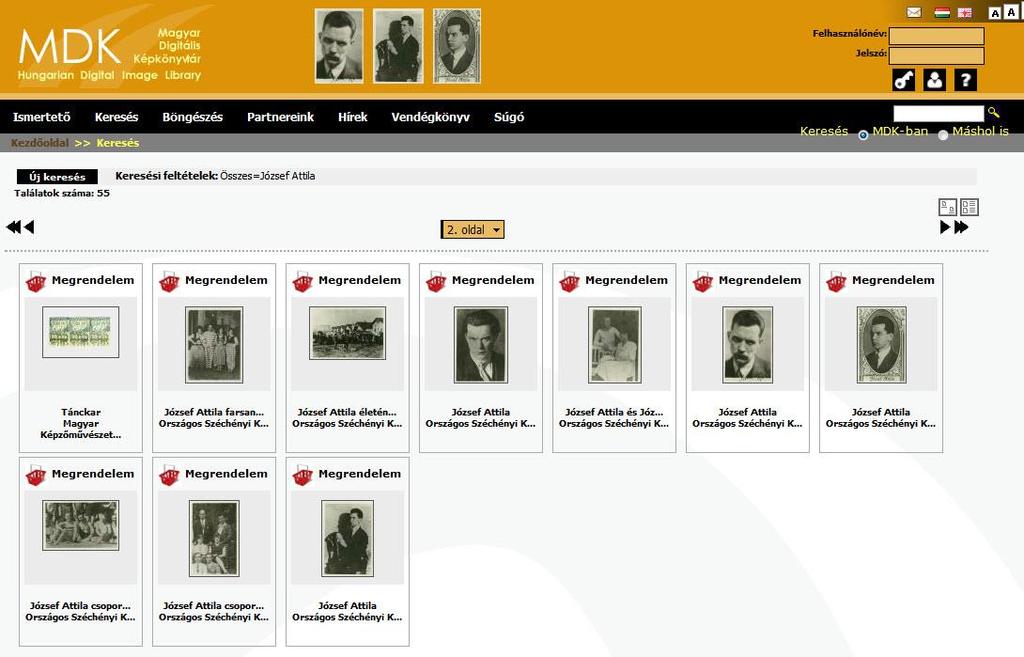The width and height of the screenshot is (1024, 657).
Task: Click the magnifier quick search icon
Action: pyautogui.click(x=993, y=112)
